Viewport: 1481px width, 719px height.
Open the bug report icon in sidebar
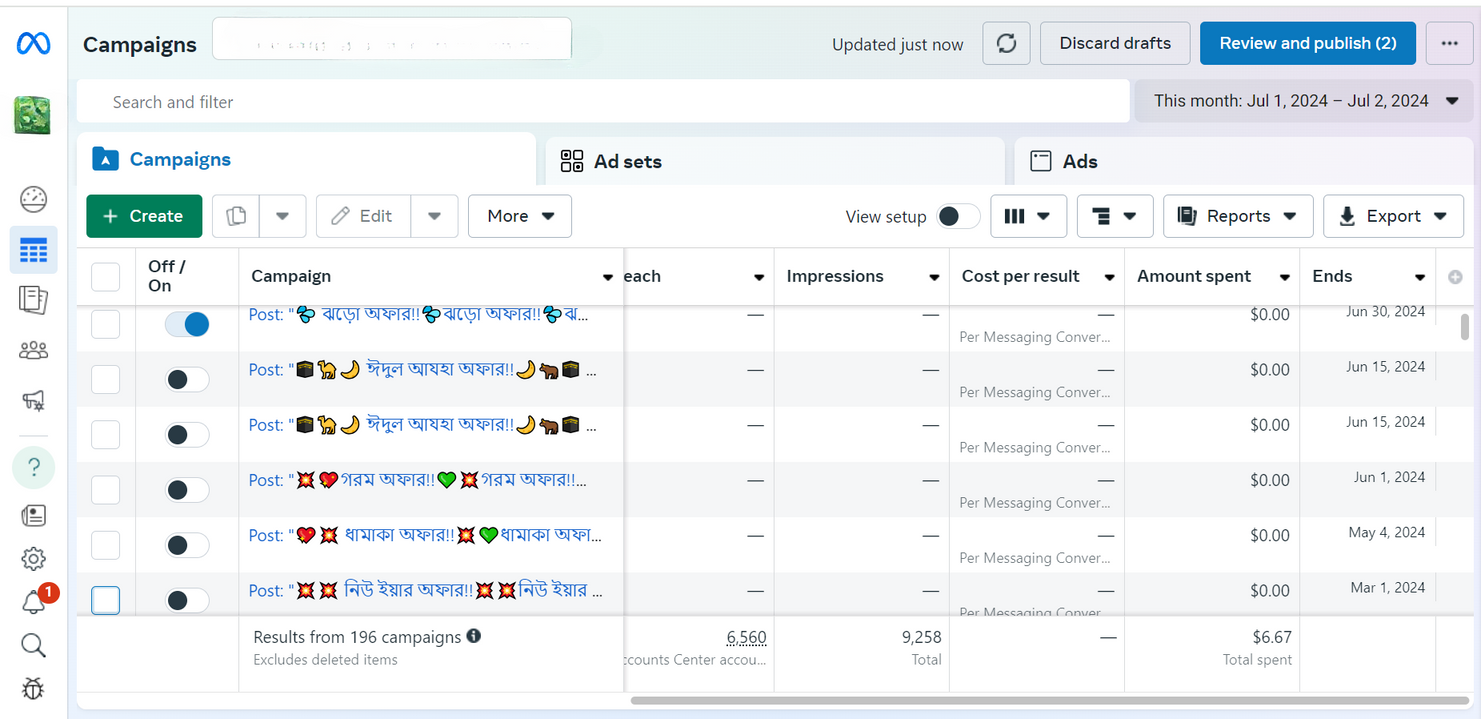coord(33,688)
